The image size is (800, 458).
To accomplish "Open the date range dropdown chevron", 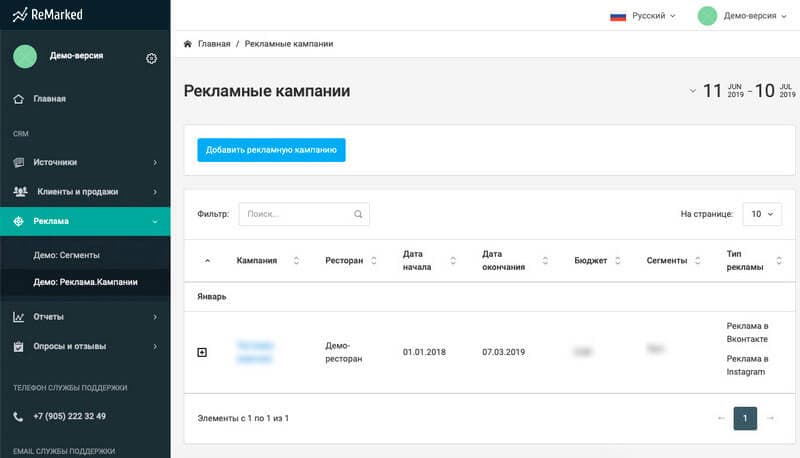I will pyautogui.click(x=692, y=91).
